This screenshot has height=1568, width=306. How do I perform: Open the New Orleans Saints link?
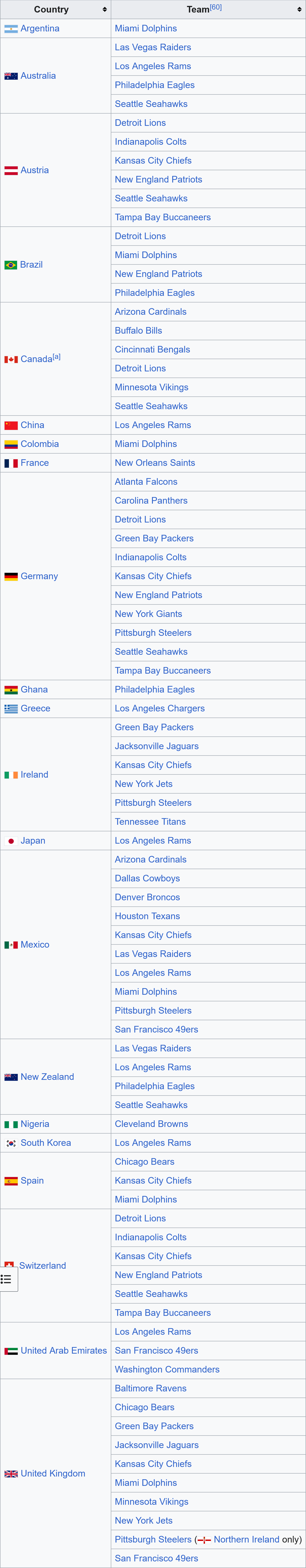[154, 463]
